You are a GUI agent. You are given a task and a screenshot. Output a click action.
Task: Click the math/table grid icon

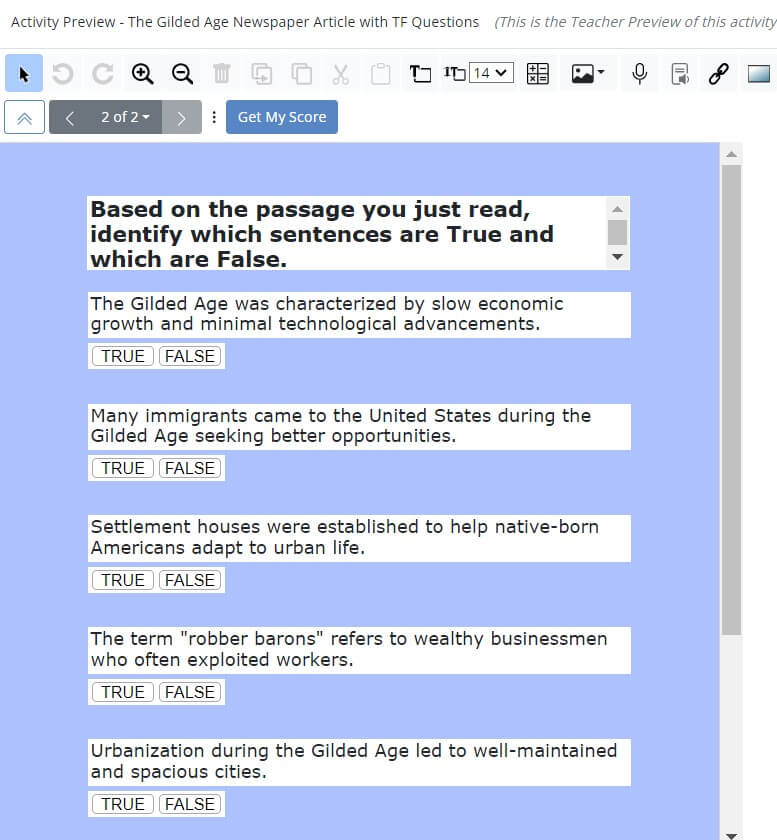pyautogui.click(x=537, y=73)
